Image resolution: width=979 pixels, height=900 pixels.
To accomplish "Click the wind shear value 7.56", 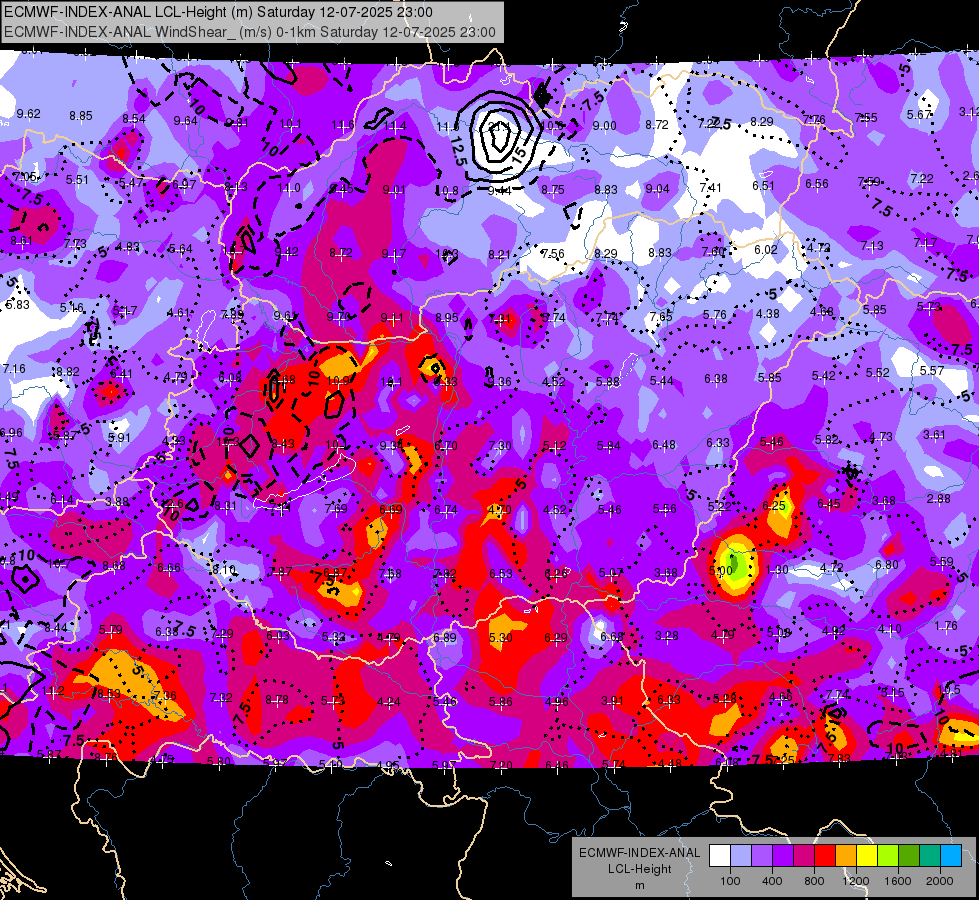I will point(553,254).
